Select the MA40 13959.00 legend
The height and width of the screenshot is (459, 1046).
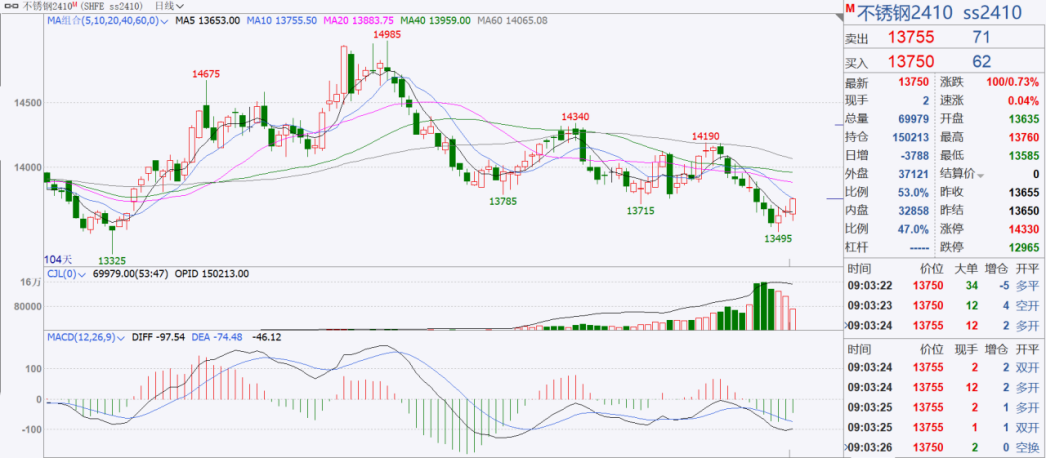[x=434, y=21]
